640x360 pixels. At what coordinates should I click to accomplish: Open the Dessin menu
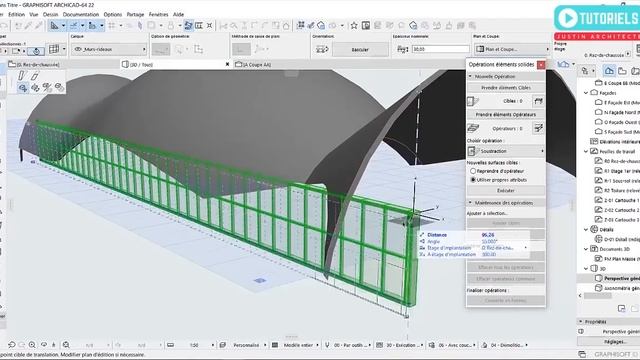[x=51, y=14]
